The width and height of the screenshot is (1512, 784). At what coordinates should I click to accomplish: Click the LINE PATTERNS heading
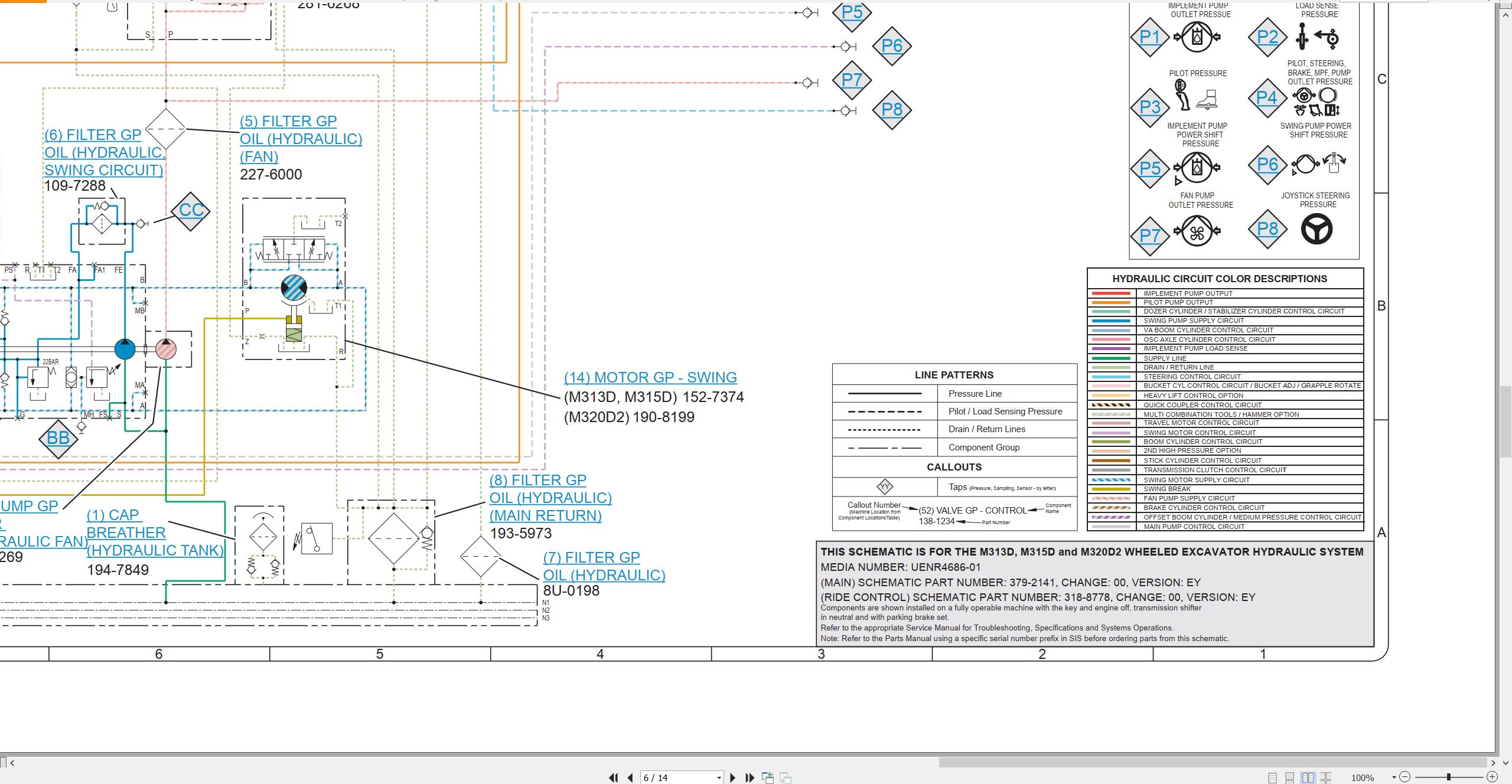(954, 375)
